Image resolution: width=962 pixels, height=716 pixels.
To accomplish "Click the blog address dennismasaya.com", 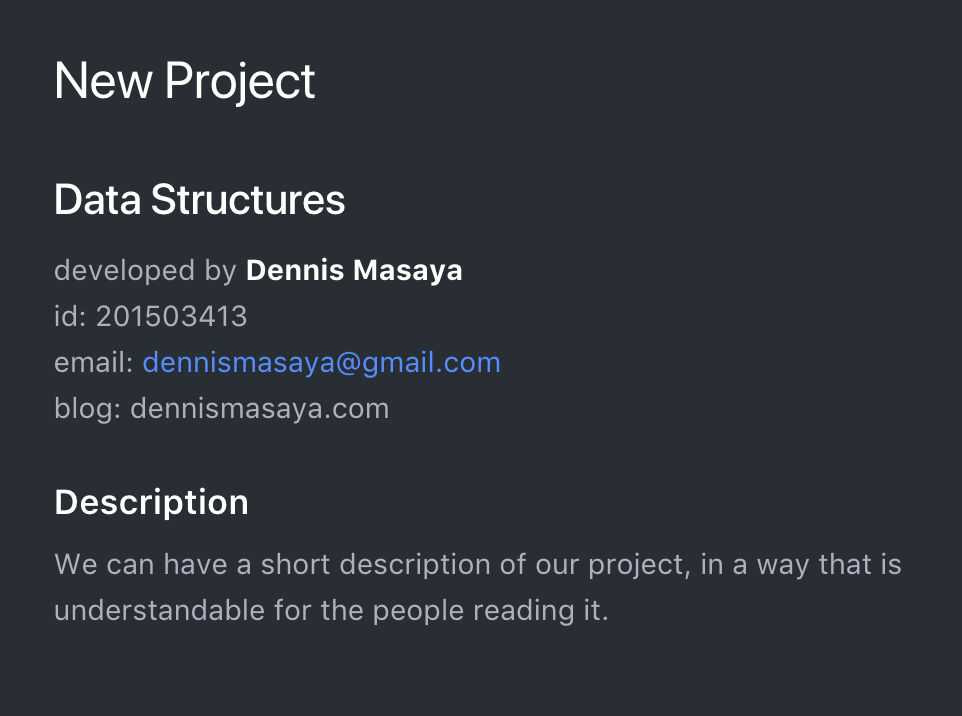I will tap(259, 409).
